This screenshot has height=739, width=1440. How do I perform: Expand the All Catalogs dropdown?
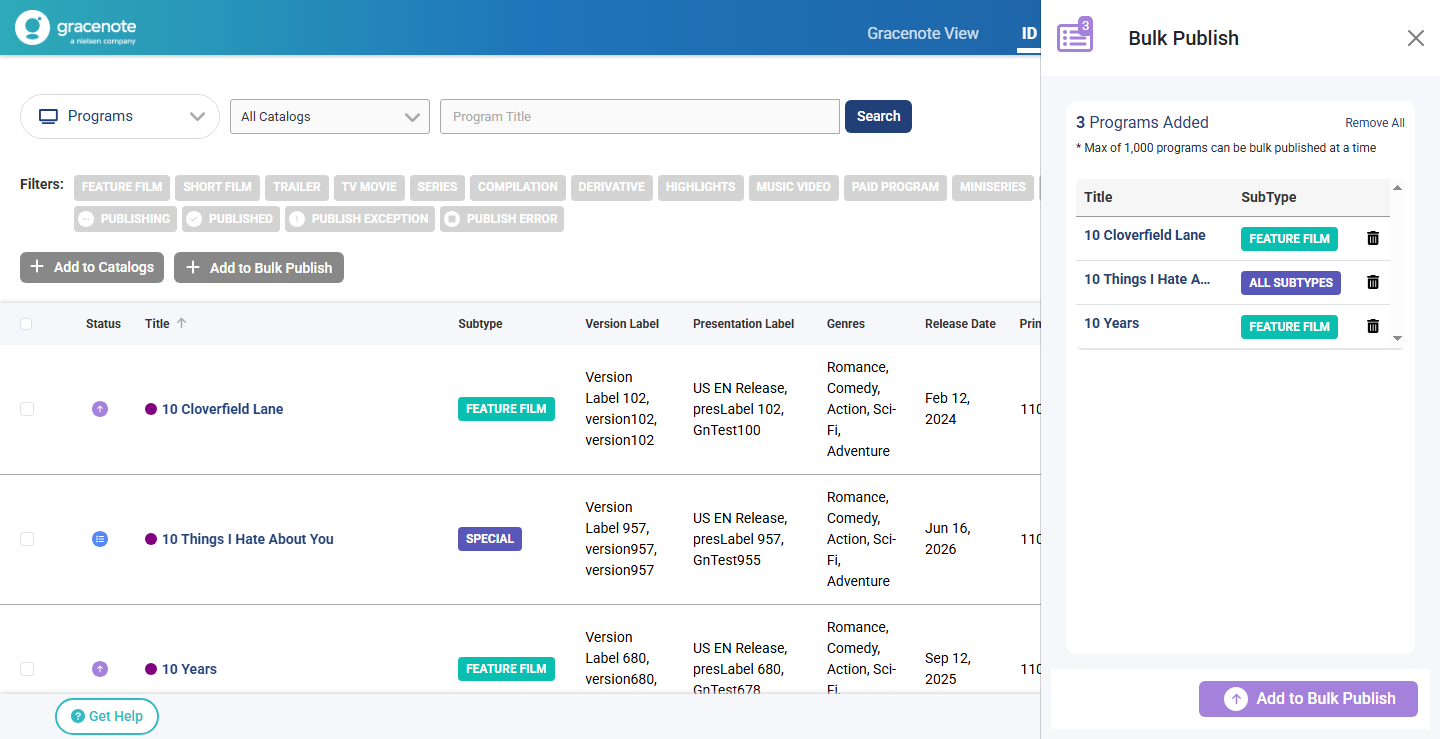tap(329, 117)
